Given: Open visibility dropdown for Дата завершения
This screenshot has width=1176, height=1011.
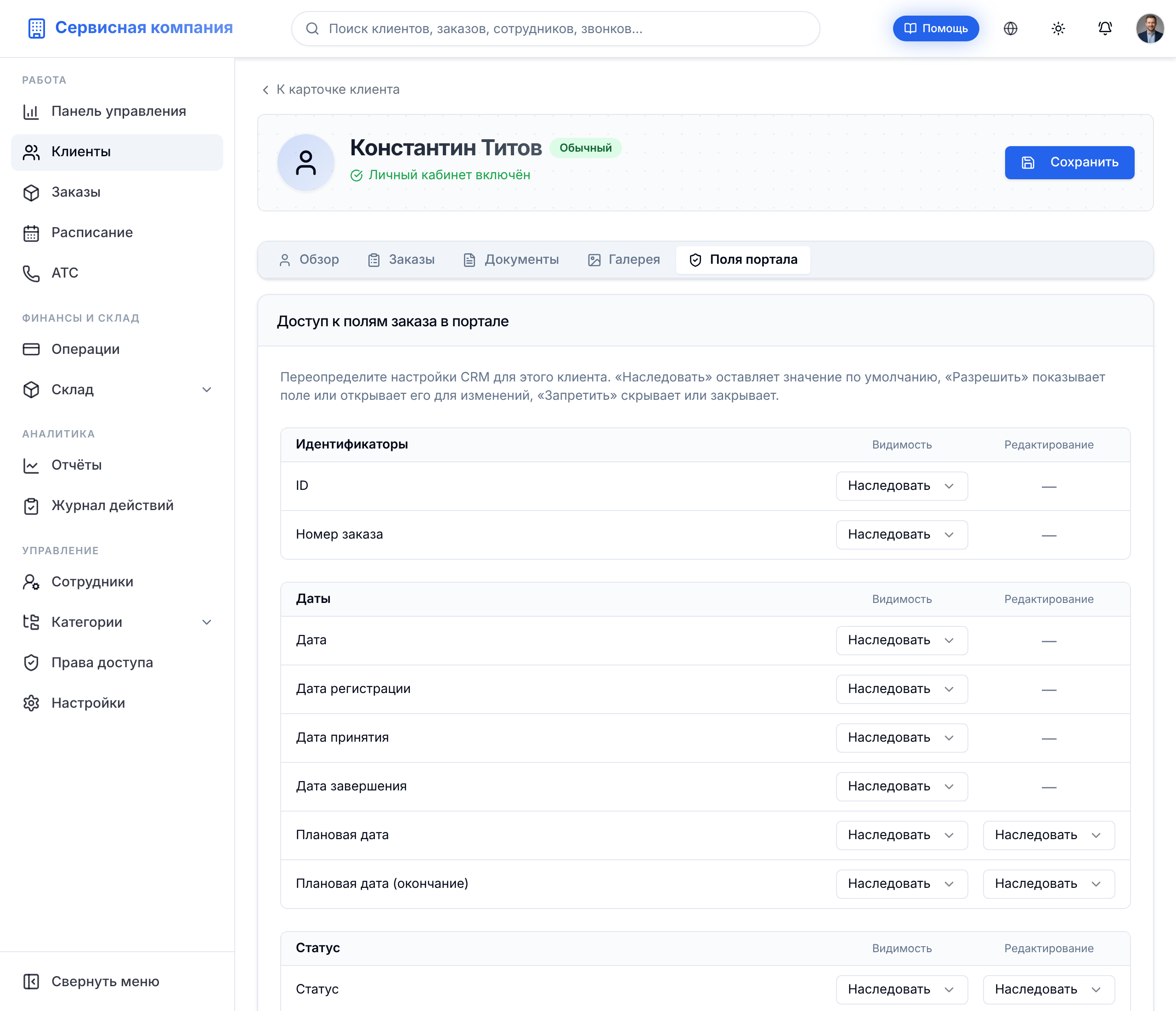Looking at the screenshot, I should click(901, 787).
